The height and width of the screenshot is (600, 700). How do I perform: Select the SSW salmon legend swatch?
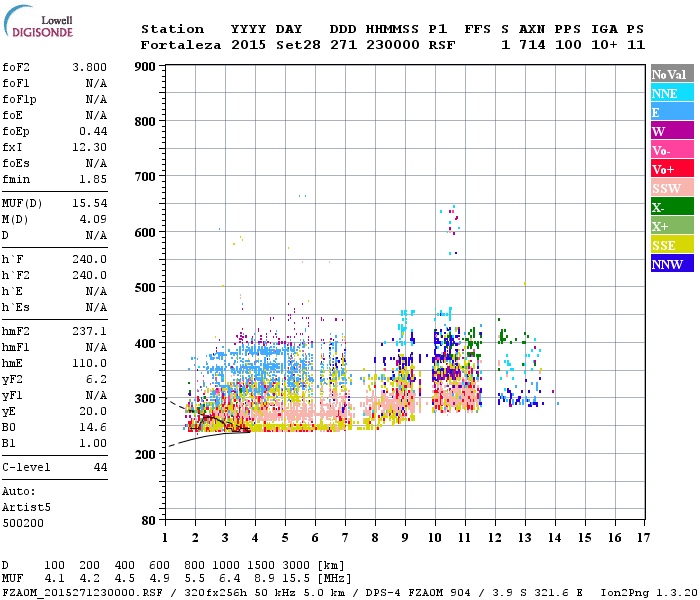pyautogui.click(x=672, y=188)
